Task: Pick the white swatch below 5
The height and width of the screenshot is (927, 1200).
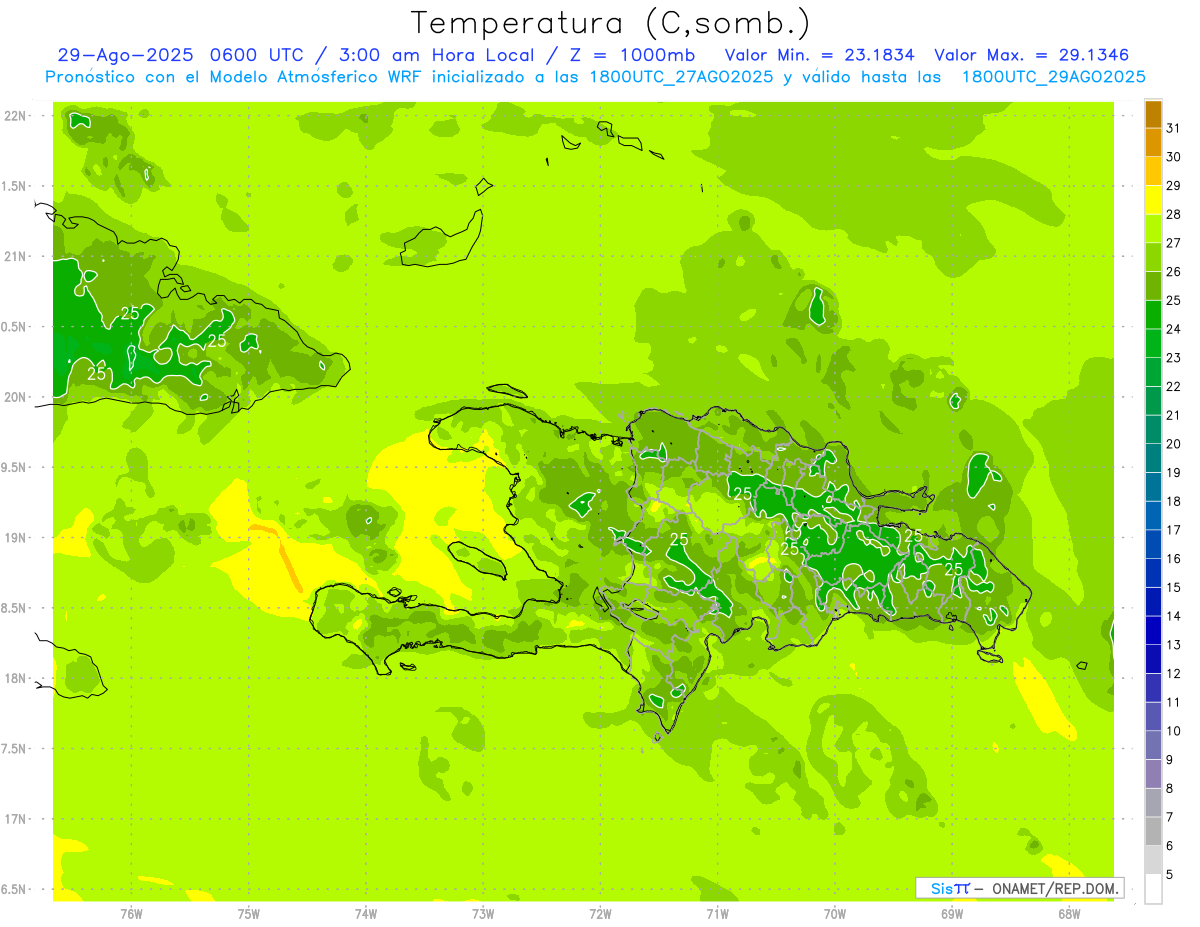Action: 1153,888
